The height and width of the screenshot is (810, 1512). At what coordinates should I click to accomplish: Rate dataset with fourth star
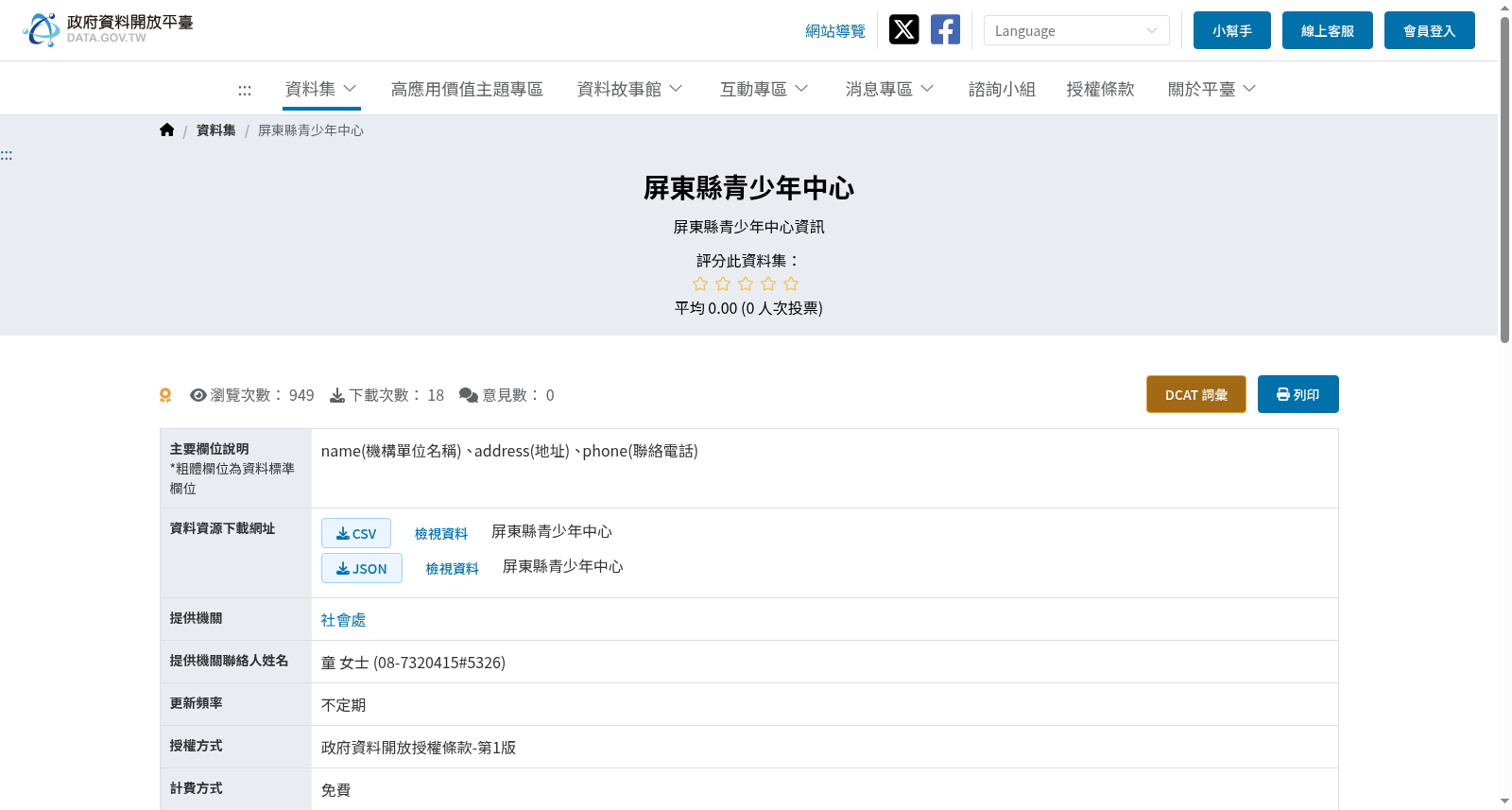pyautogui.click(x=768, y=284)
